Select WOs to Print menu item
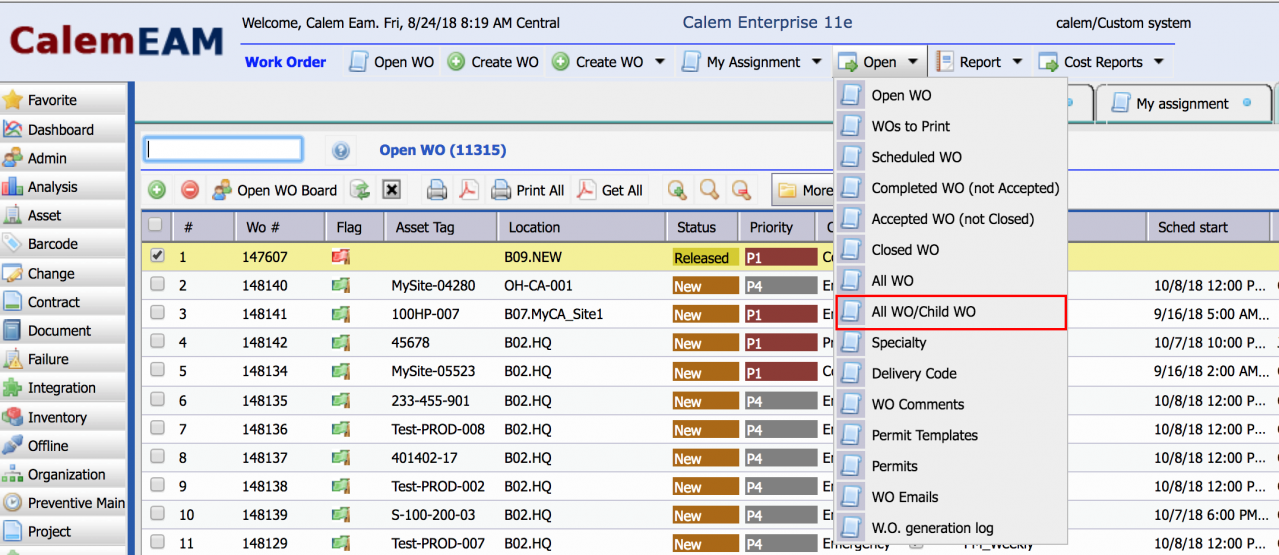1279x555 pixels. (x=951, y=127)
